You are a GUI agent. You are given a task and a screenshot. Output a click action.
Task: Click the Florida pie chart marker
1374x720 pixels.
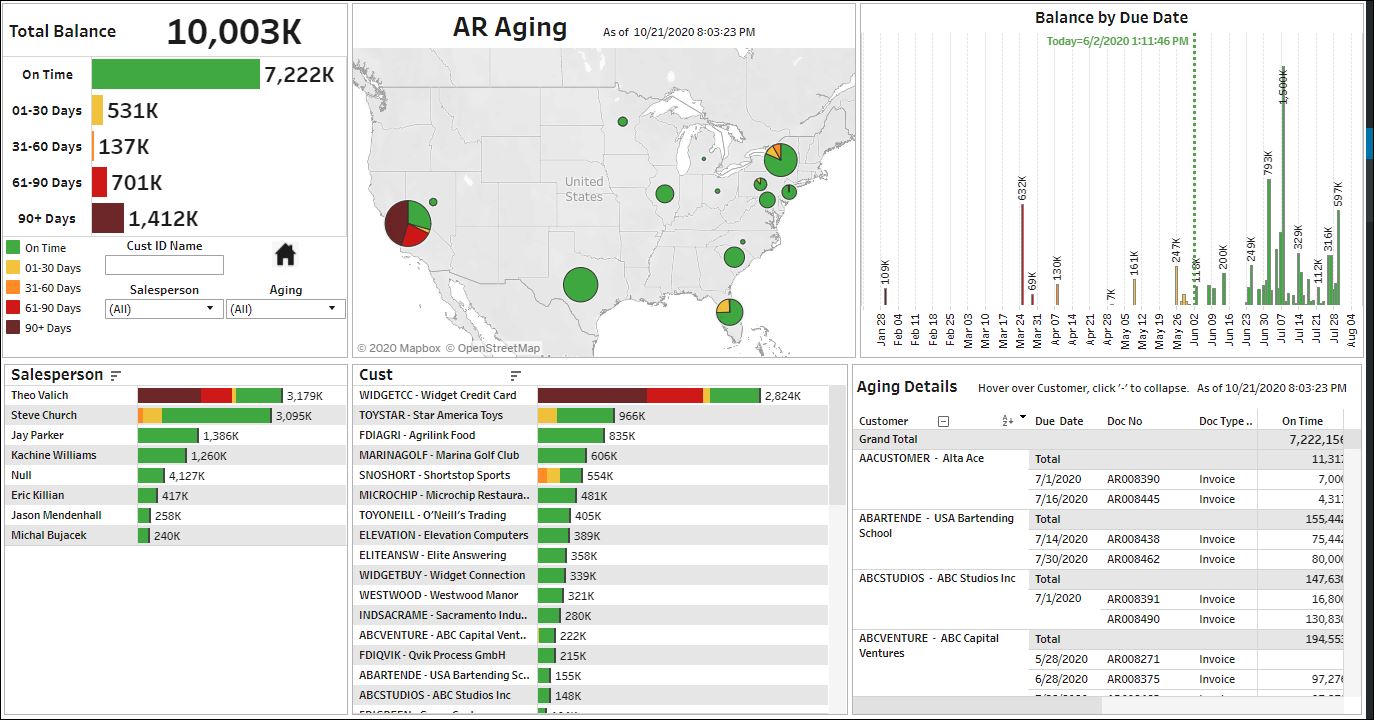pos(730,311)
